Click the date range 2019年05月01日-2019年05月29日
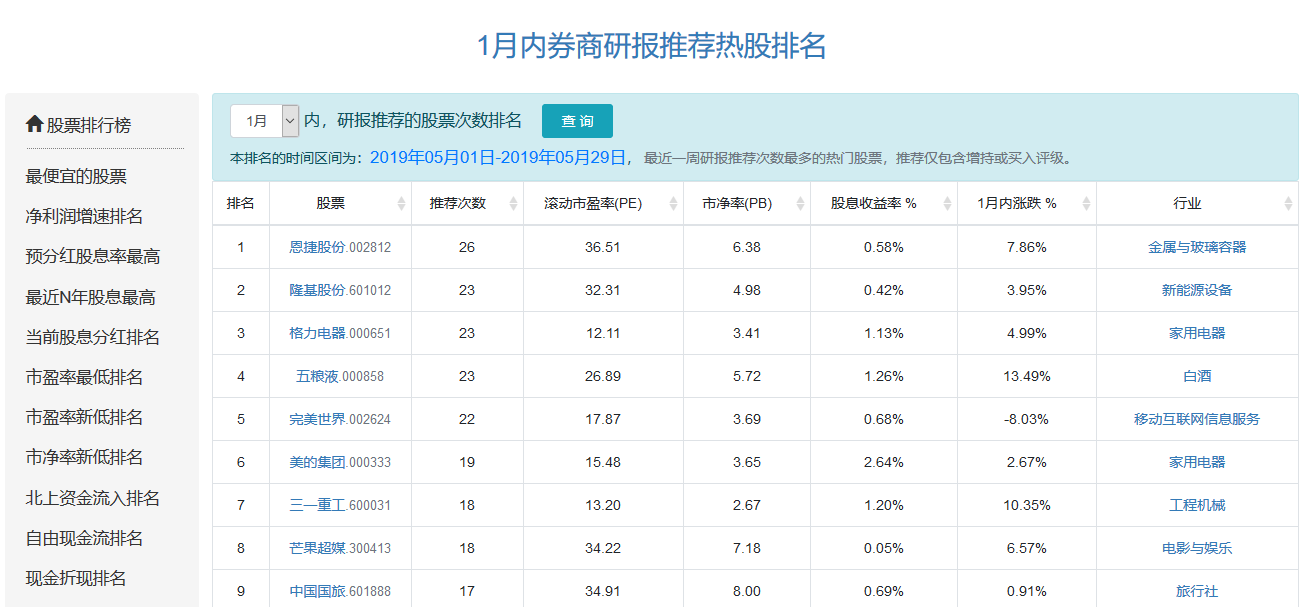The height and width of the screenshot is (607, 1306). coord(497,157)
